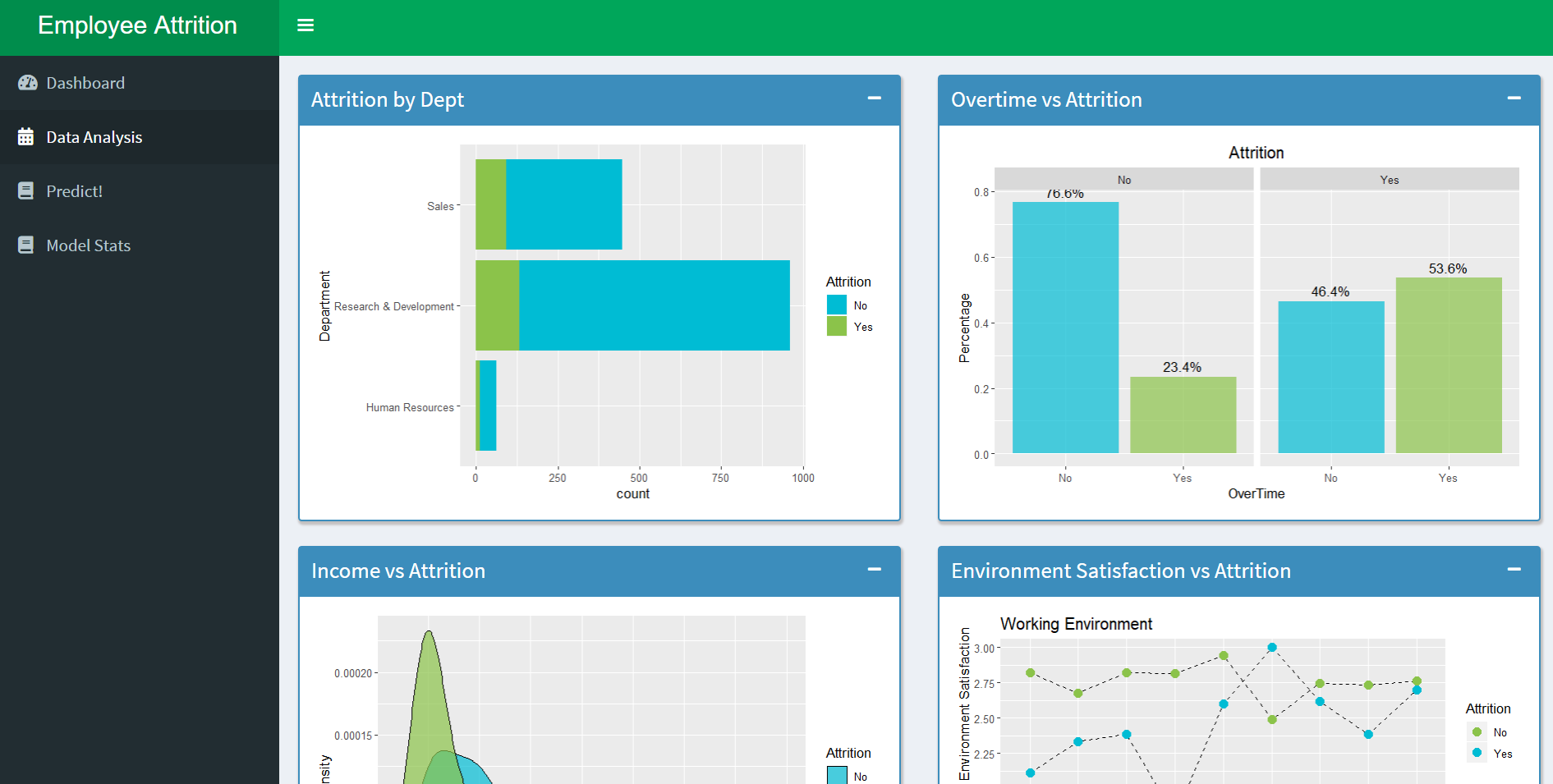Click the 53.6% overtime bar
This screenshot has height=784, width=1553.
click(x=1449, y=365)
